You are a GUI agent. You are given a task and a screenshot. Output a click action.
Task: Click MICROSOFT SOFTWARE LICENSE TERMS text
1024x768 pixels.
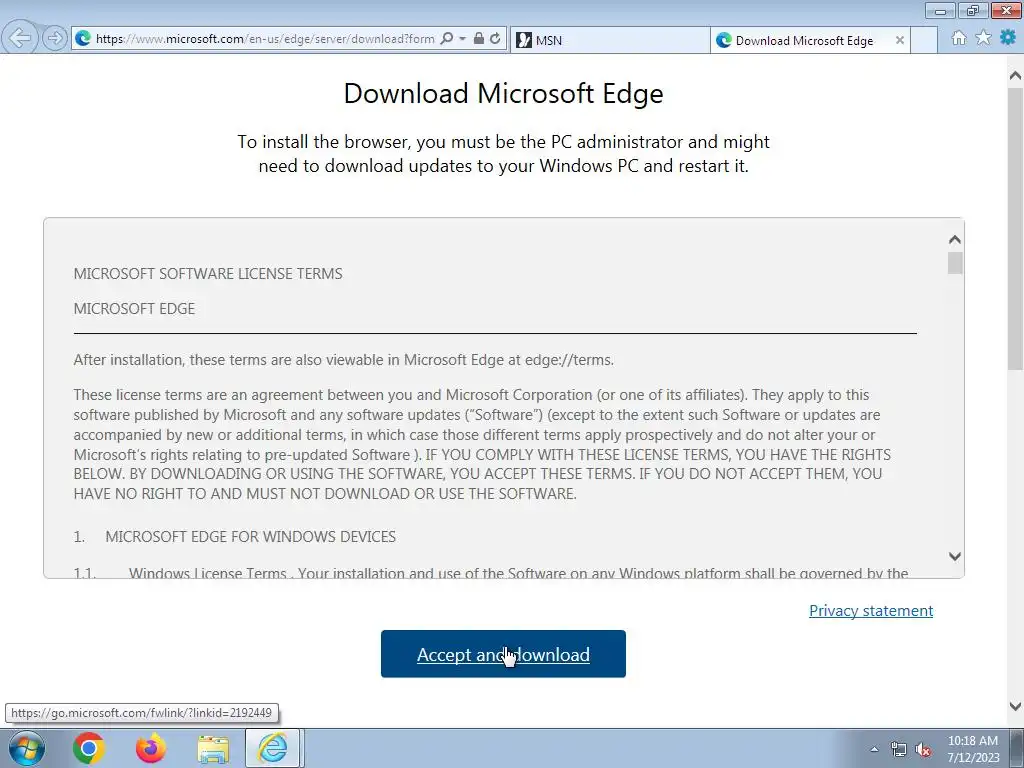(x=208, y=274)
